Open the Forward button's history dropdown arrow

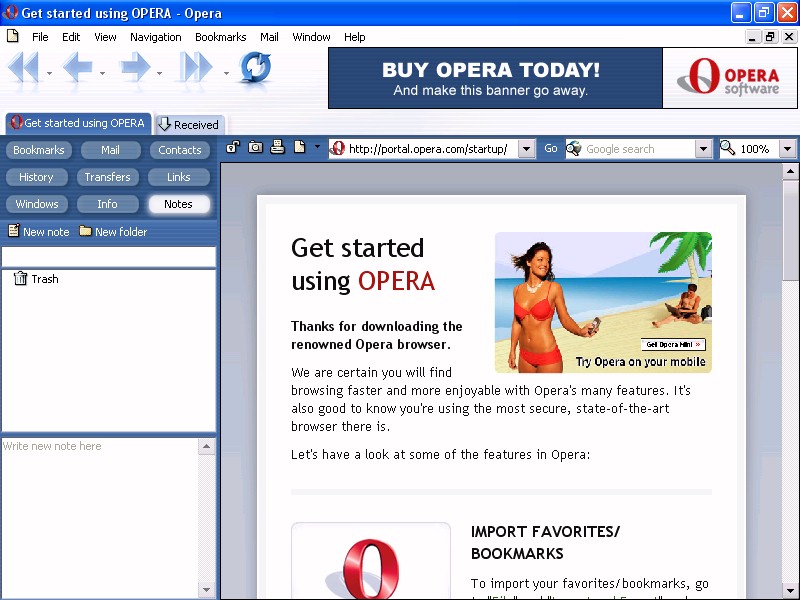click(159, 73)
